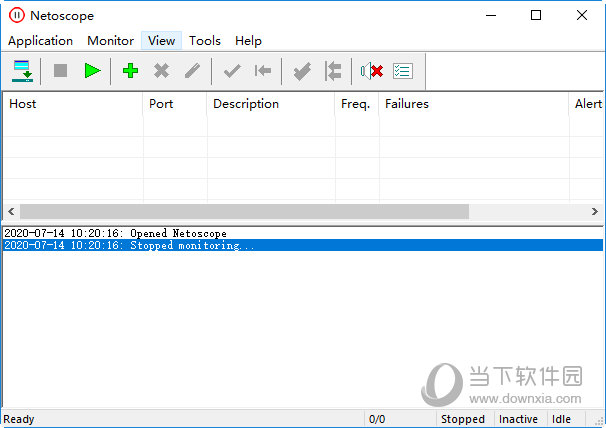Click the horizontal scrollbar right arrow

[x=594, y=211]
